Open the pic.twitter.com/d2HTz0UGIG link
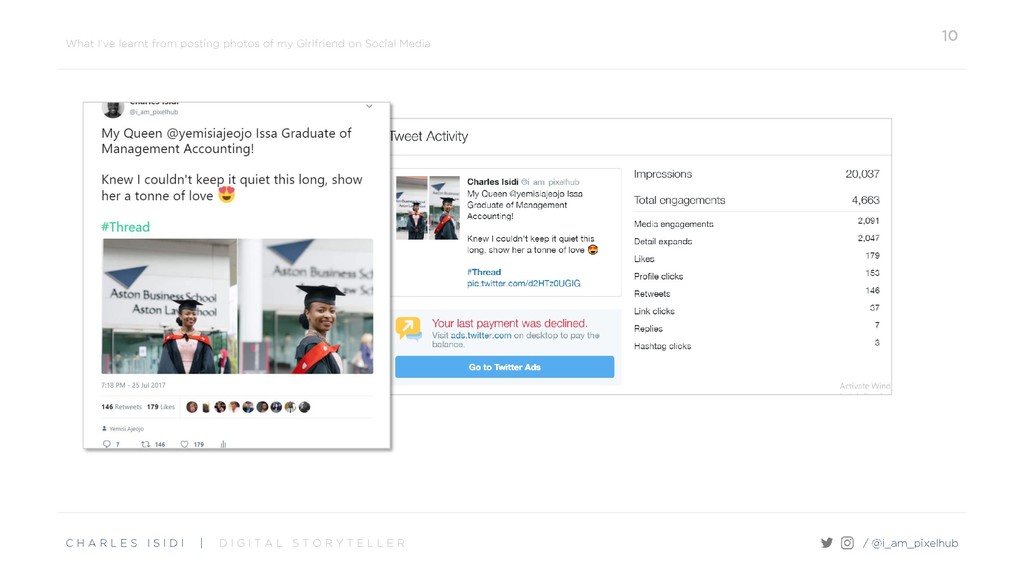 [524, 283]
